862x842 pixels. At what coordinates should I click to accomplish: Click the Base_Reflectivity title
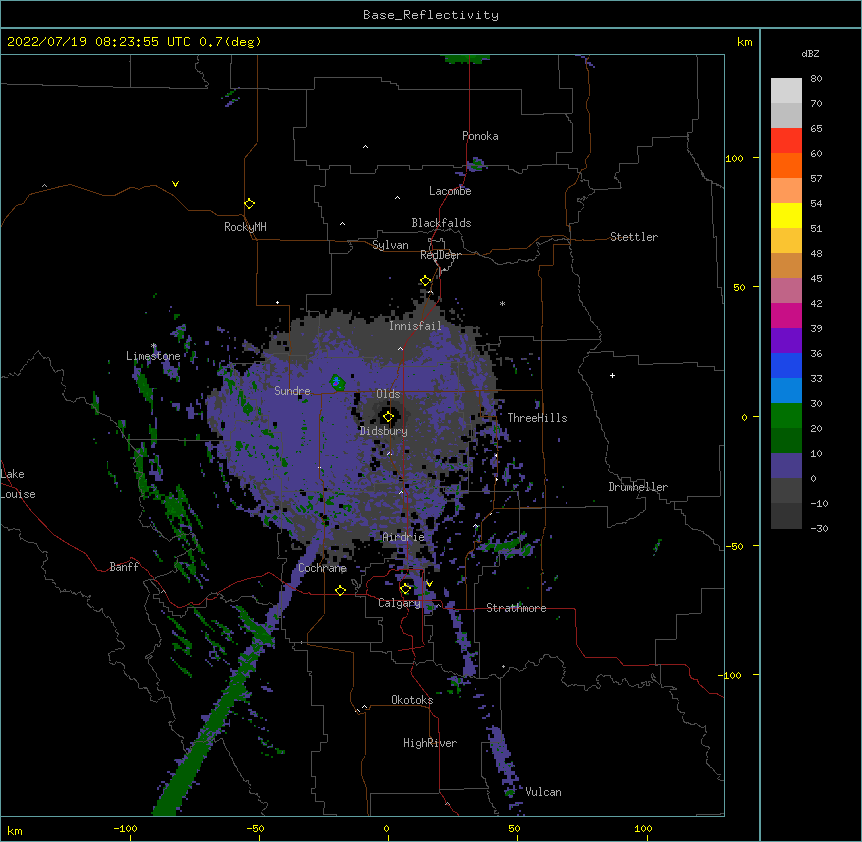point(431,15)
